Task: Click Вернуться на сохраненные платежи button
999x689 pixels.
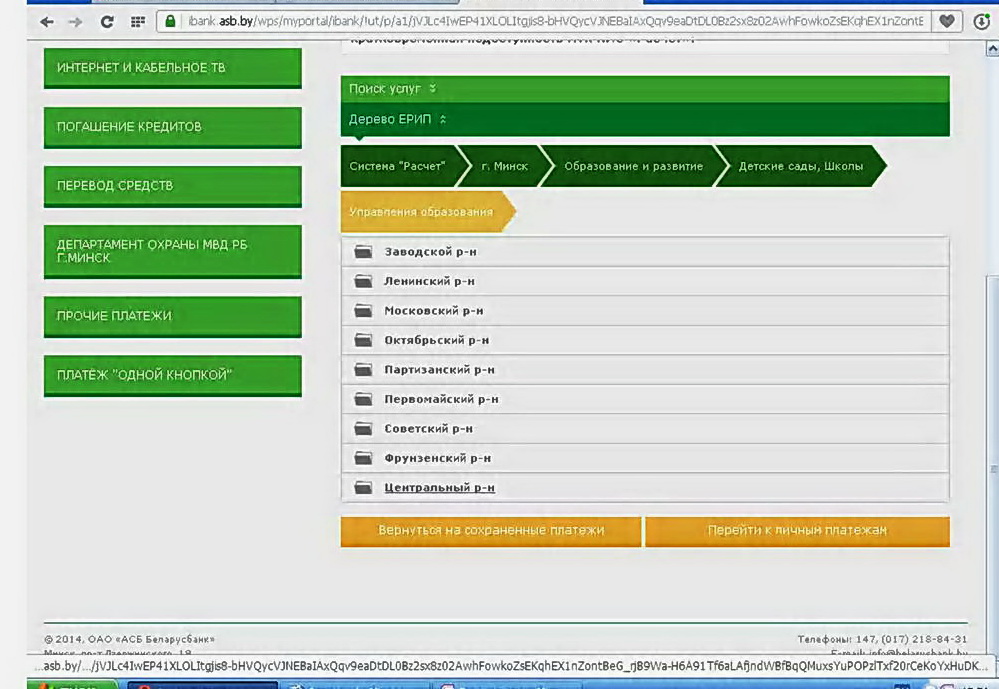Action: click(491, 530)
